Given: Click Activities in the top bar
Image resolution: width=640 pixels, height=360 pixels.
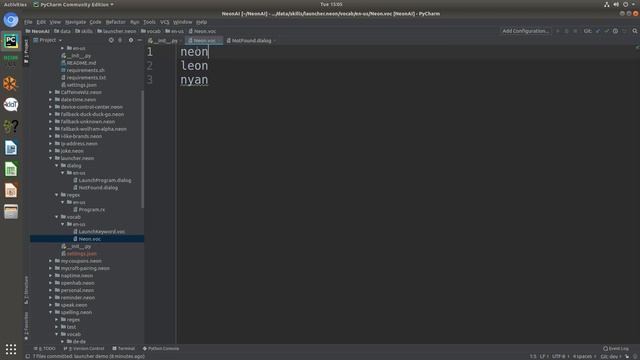Looking at the screenshot, I should [x=15, y=4].
